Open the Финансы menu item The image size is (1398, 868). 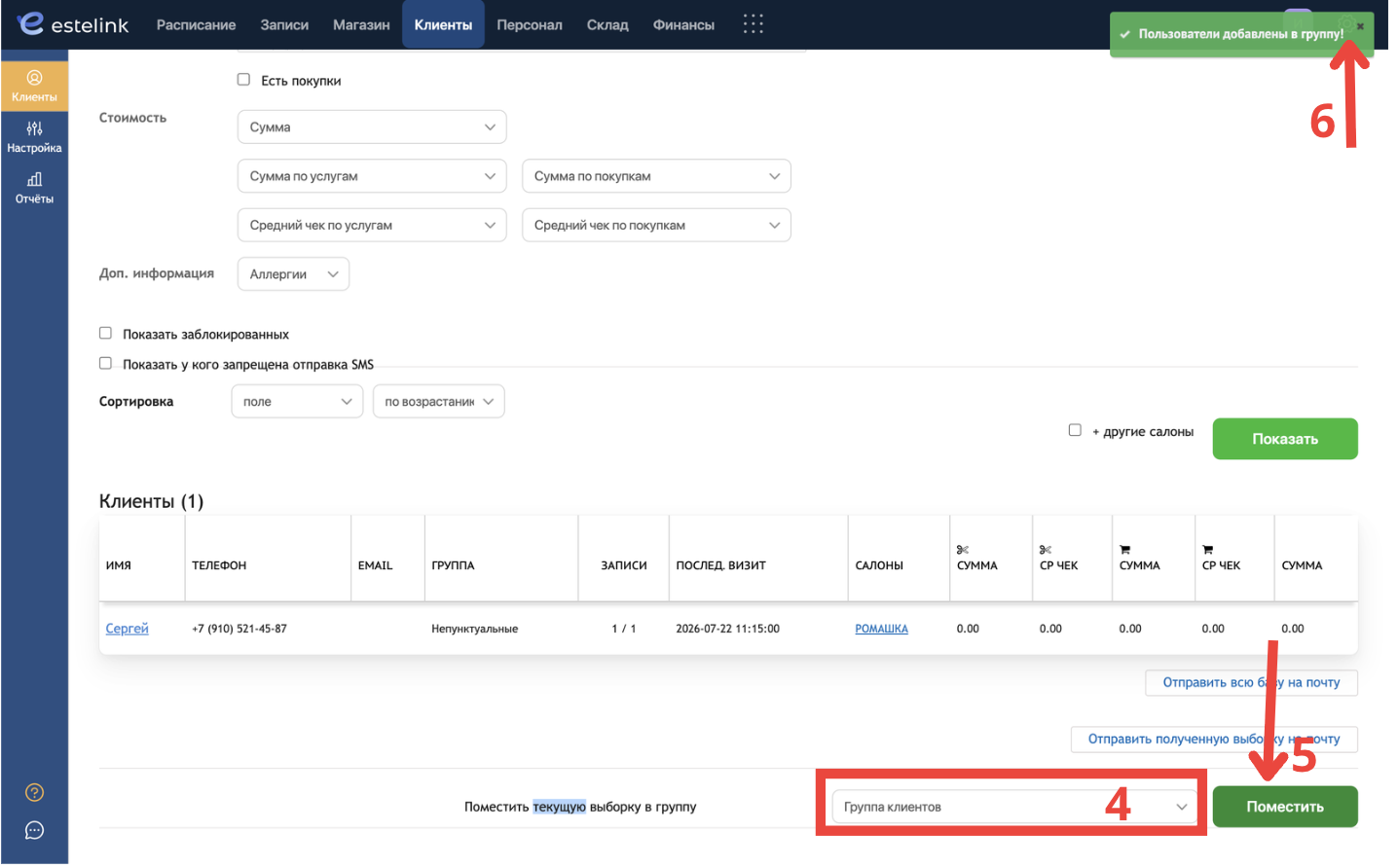click(683, 25)
